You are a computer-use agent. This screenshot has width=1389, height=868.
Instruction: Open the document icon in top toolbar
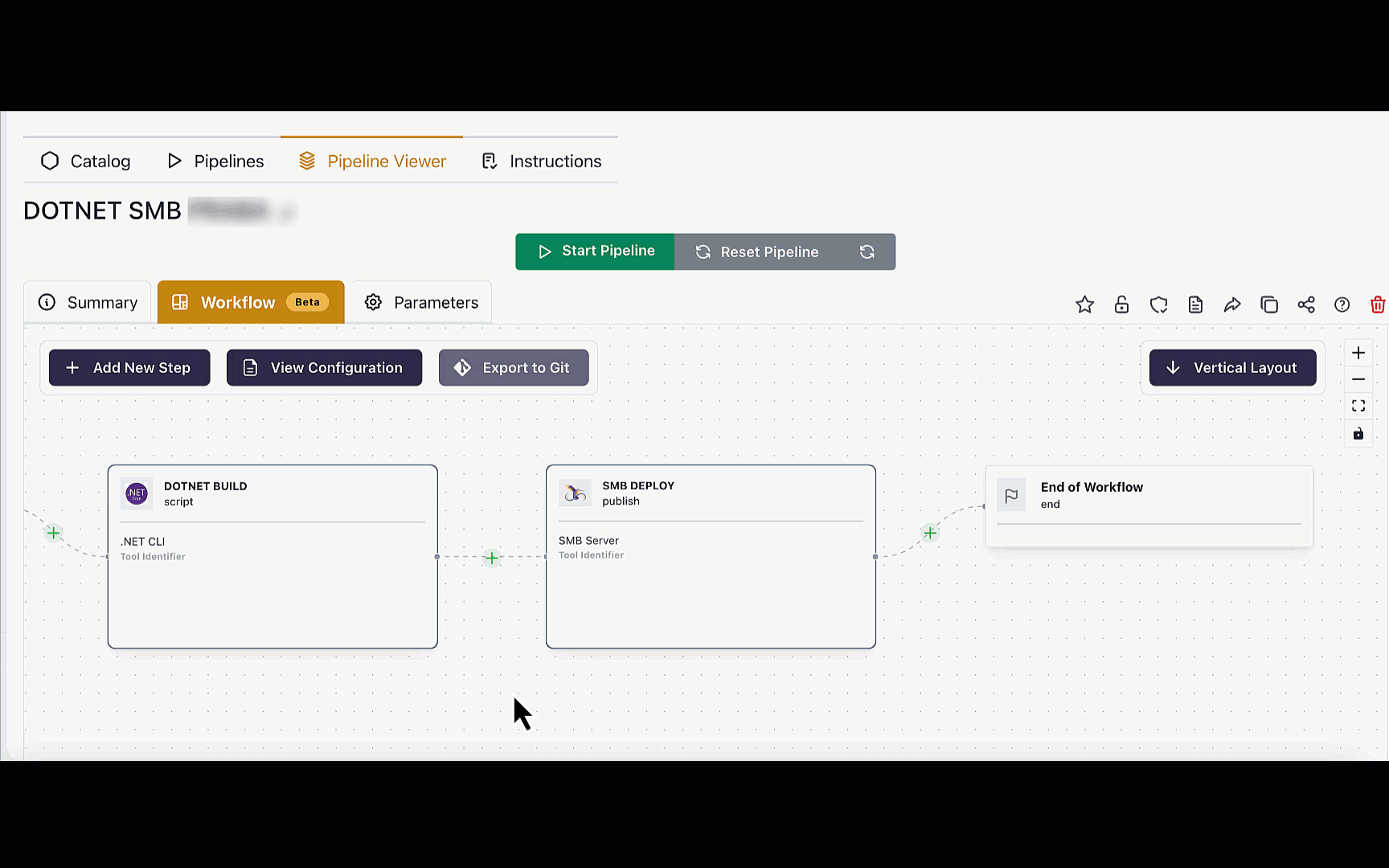[x=1195, y=305]
